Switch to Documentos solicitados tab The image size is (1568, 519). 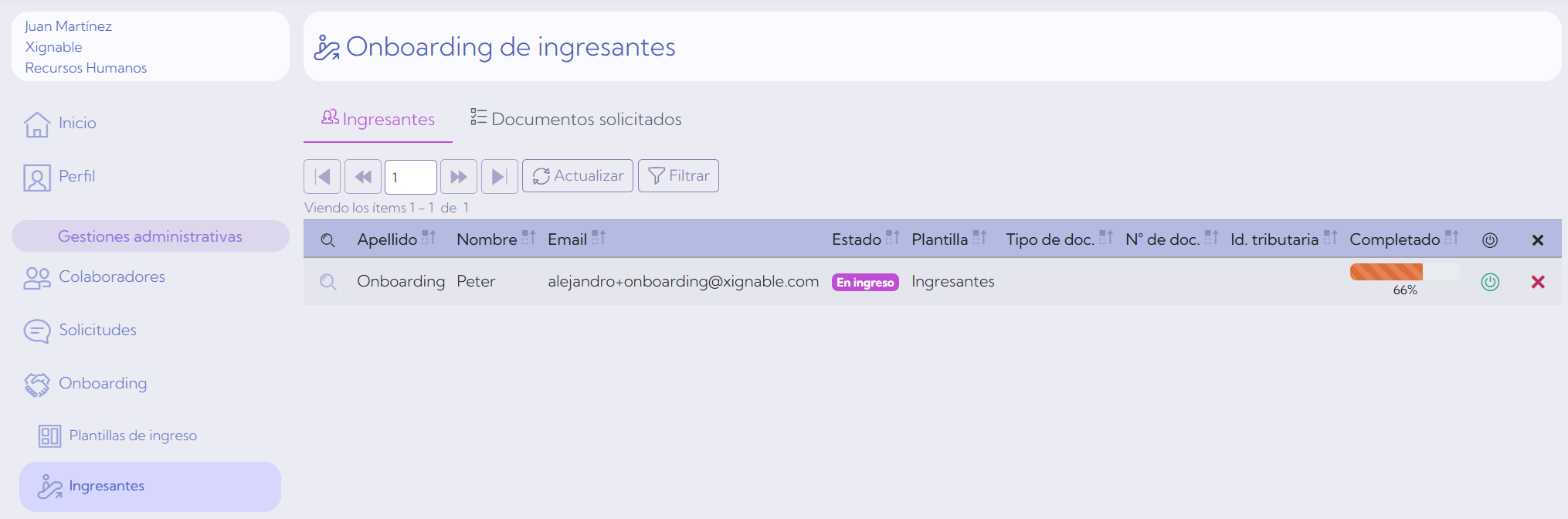click(x=576, y=119)
